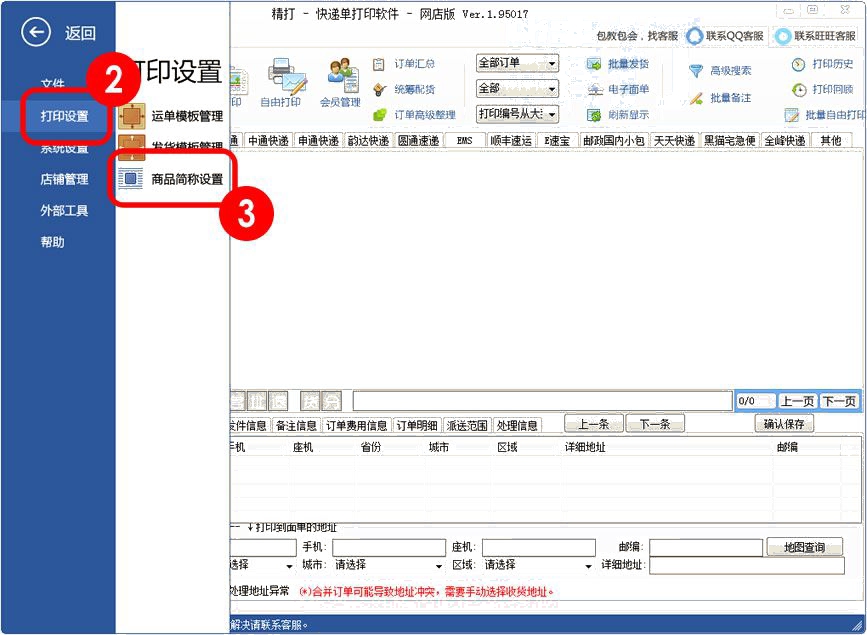Open the 订单费用信息 tab
The height and width of the screenshot is (635, 867).
pos(357,425)
